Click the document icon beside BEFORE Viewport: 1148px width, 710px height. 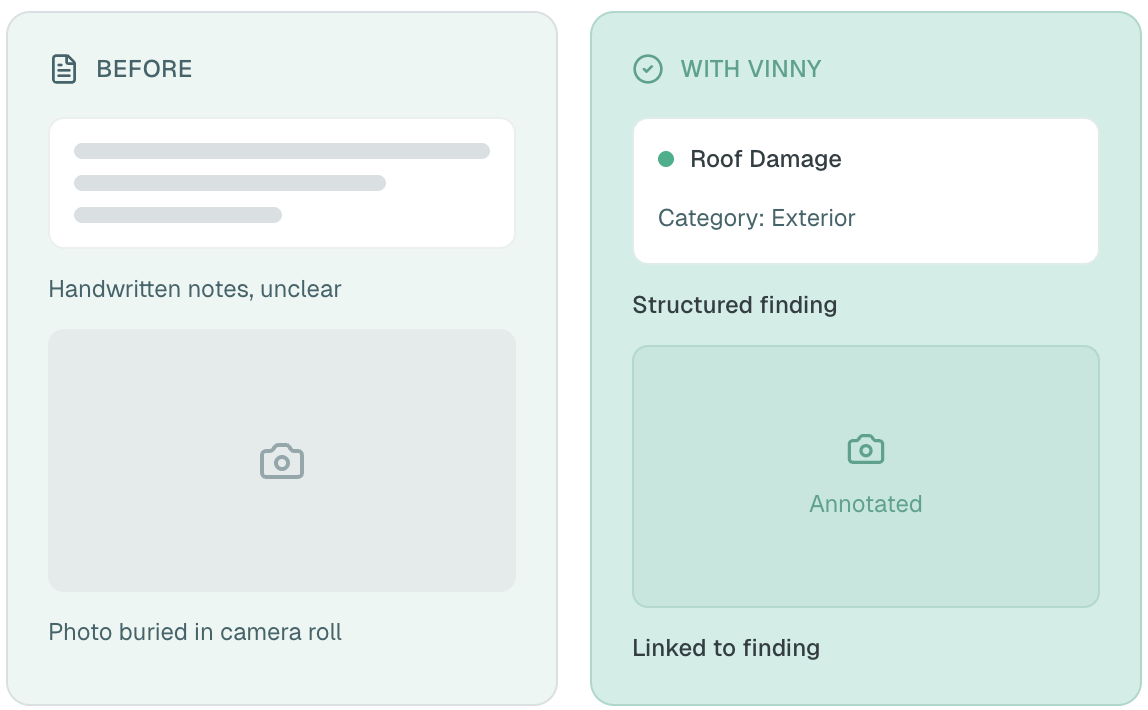pos(64,69)
